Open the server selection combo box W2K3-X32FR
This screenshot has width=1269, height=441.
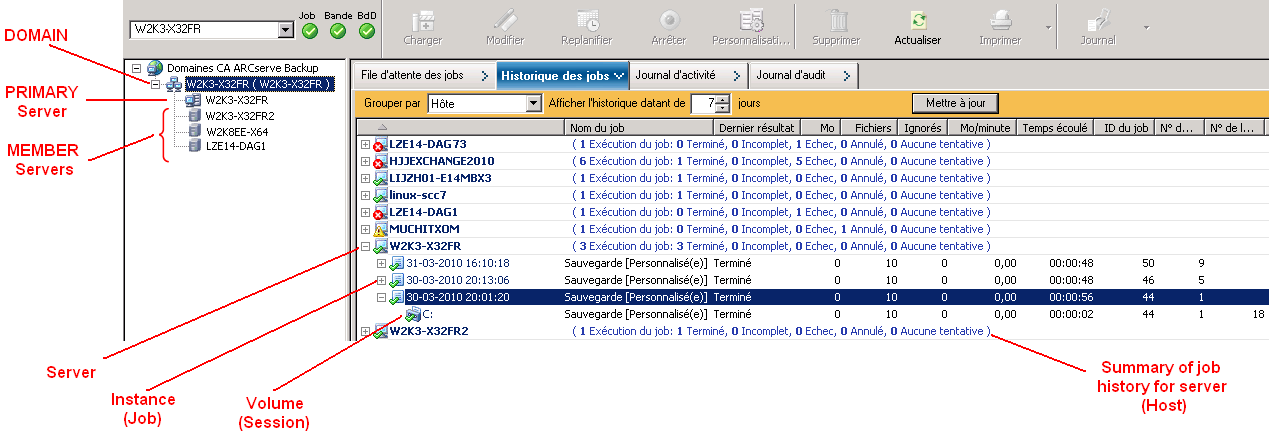click(x=211, y=30)
